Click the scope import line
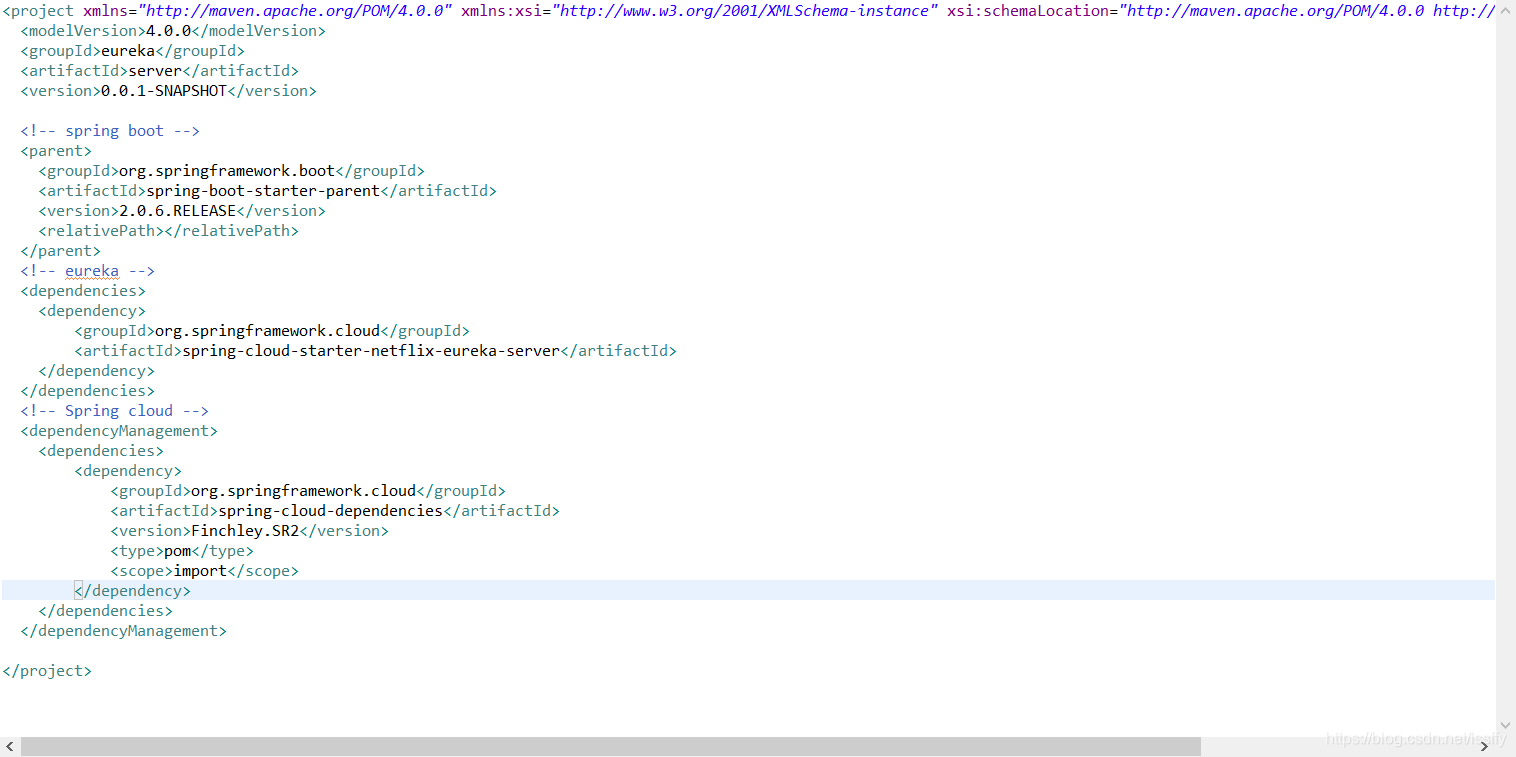Image resolution: width=1516 pixels, height=757 pixels. pyautogui.click(x=204, y=571)
